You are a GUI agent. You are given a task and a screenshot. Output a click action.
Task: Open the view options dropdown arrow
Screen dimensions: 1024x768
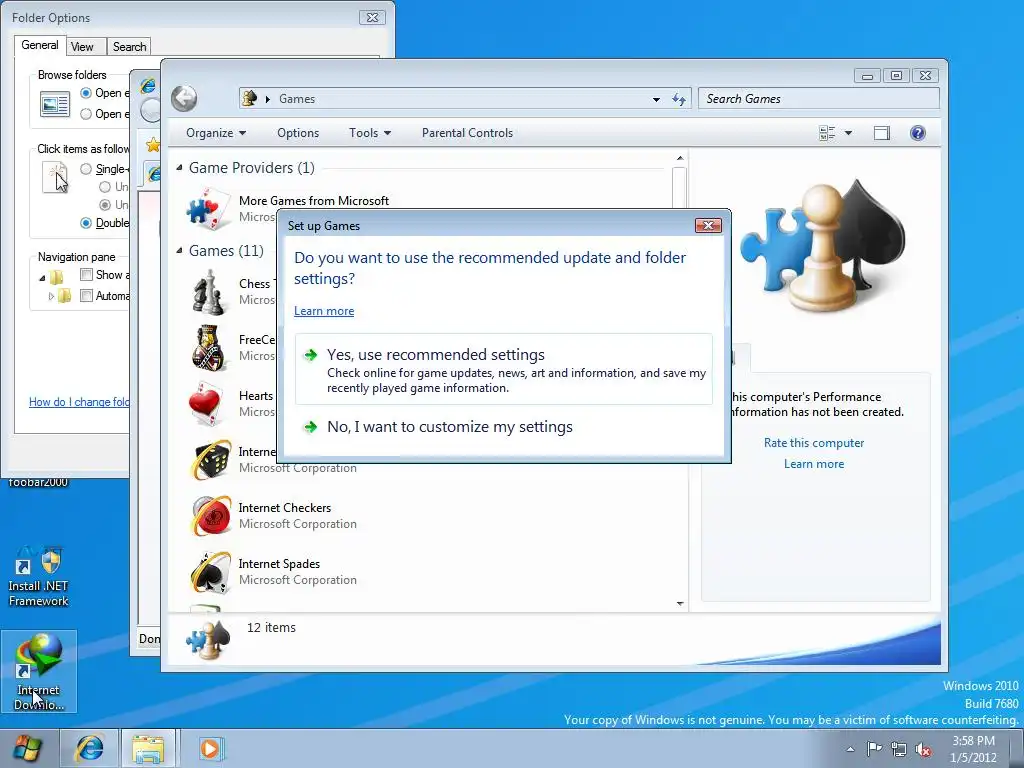848,133
